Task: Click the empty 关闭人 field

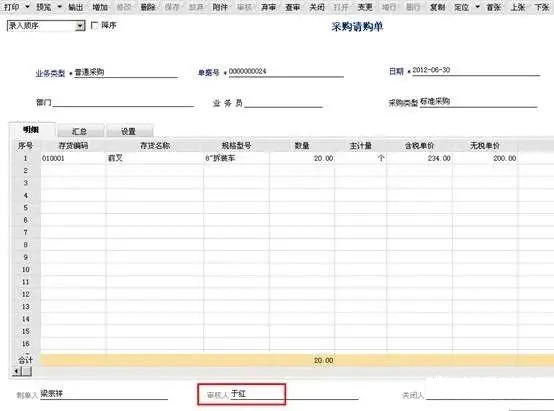Action: tap(489, 394)
